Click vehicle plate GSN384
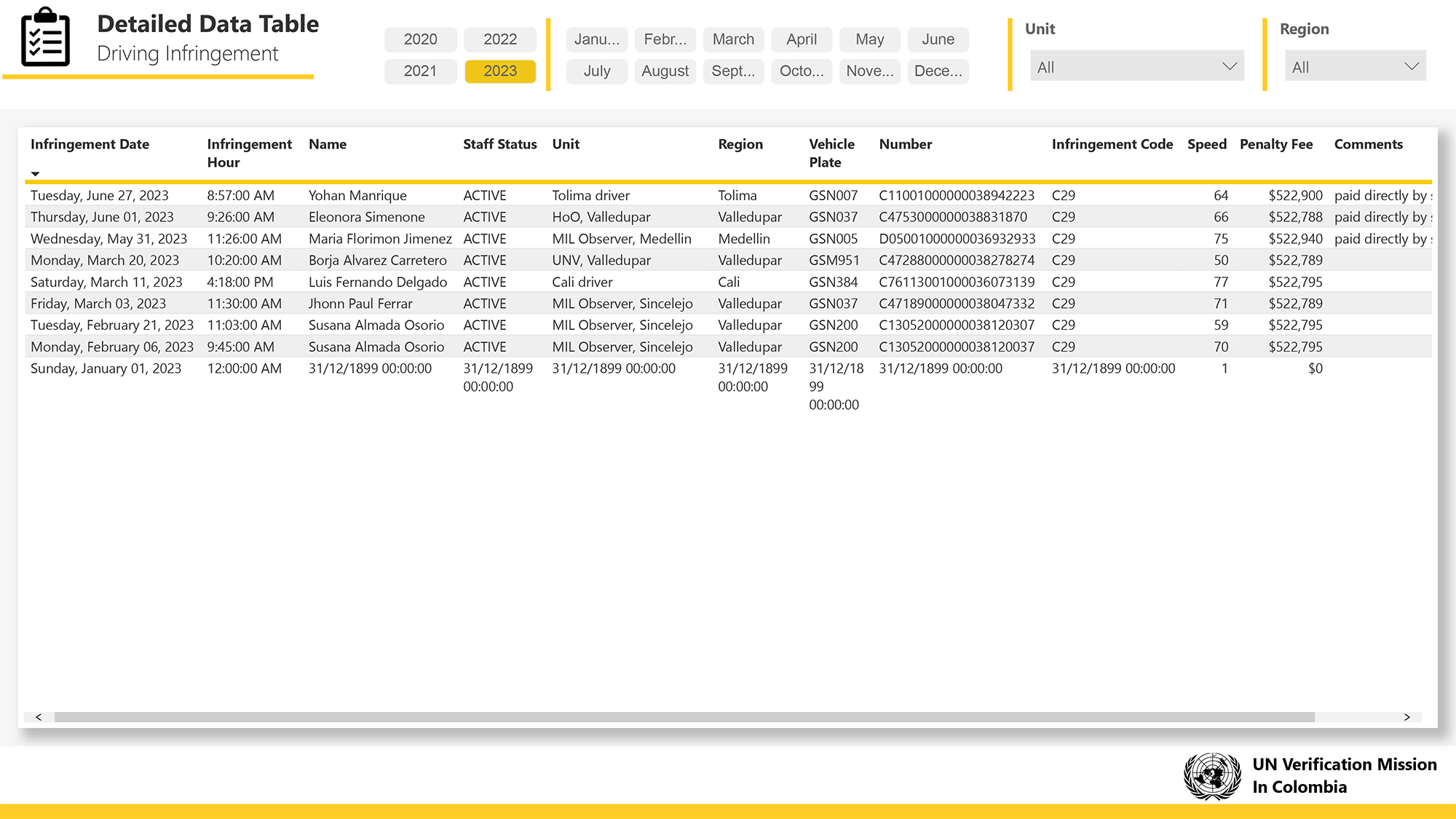Screen dimensions: 1456x819 click(x=834, y=282)
